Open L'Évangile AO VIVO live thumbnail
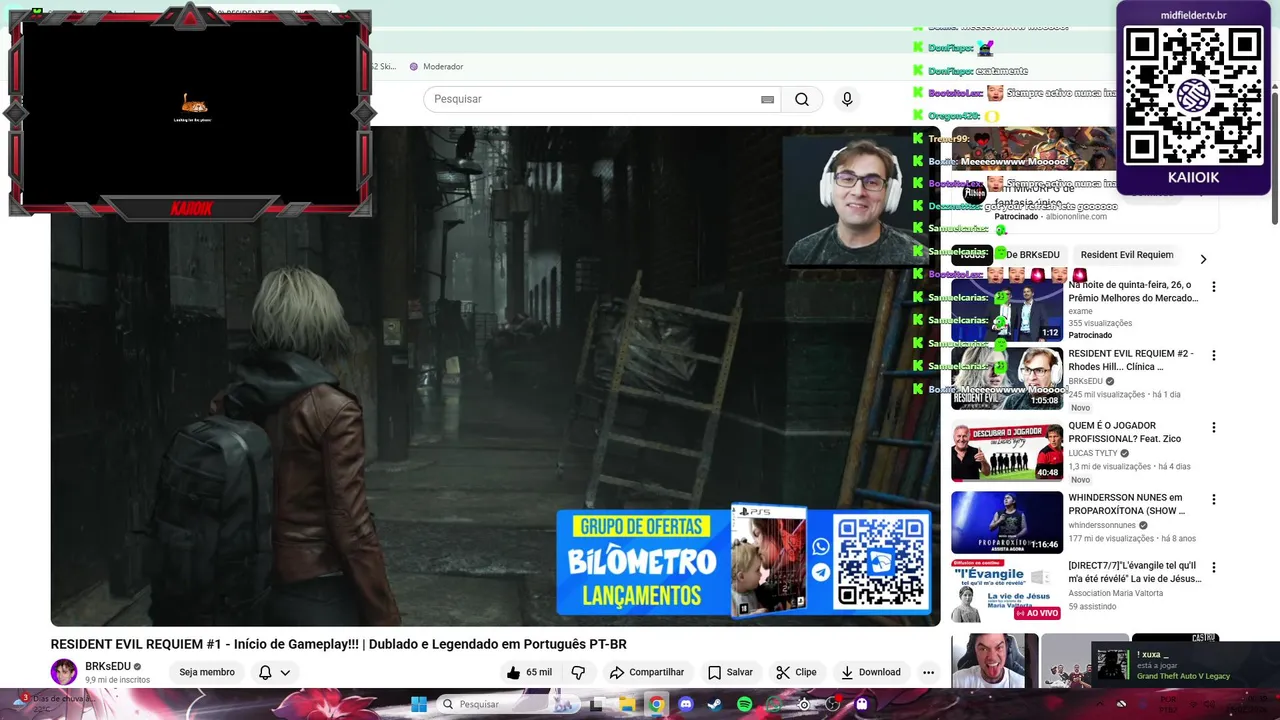This screenshot has width=1280, height=720. click(x=1007, y=590)
